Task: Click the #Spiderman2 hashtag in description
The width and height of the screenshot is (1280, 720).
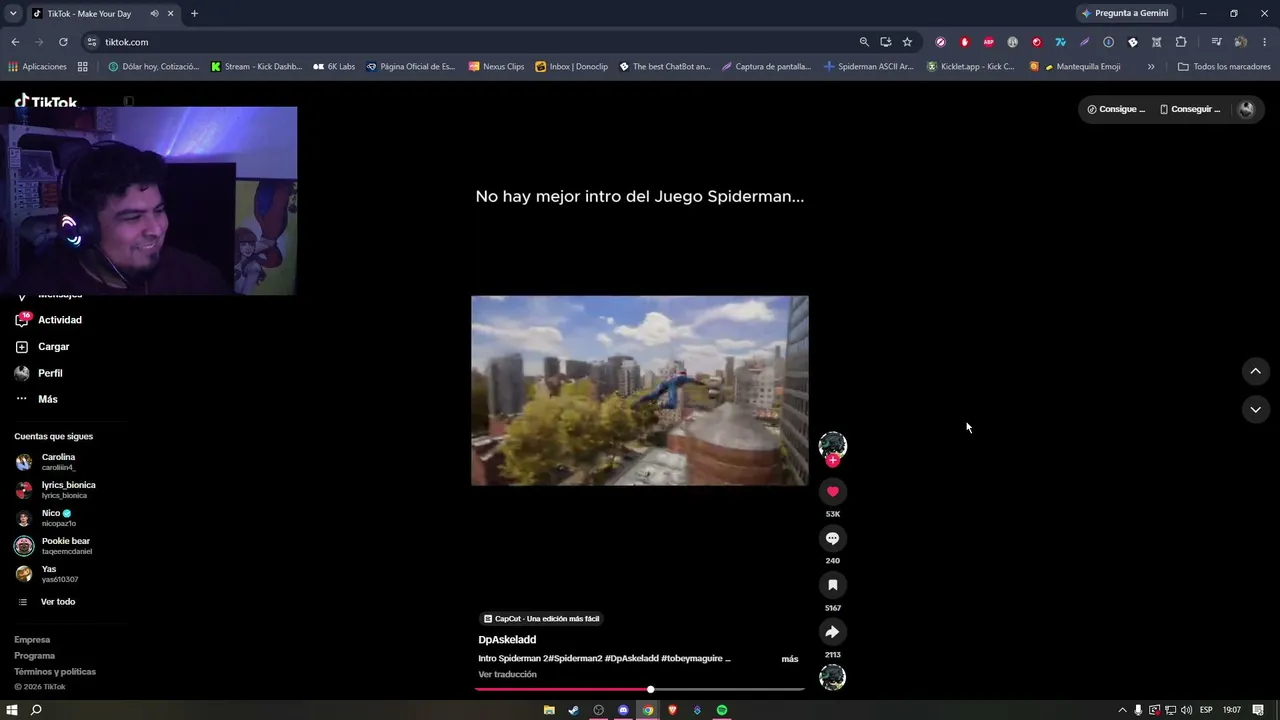Action: click(x=573, y=659)
